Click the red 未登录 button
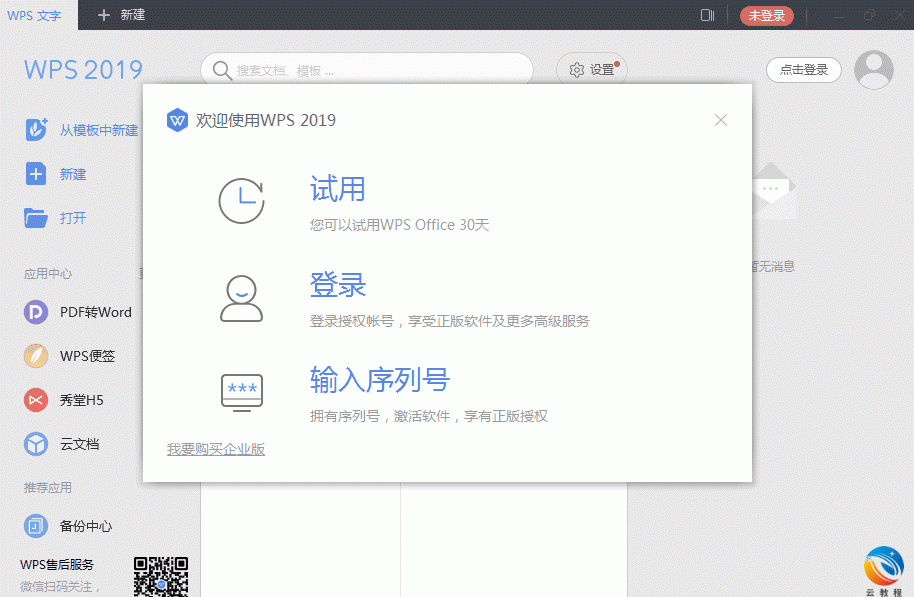The width and height of the screenshot is (914, 597). (766, 15)
